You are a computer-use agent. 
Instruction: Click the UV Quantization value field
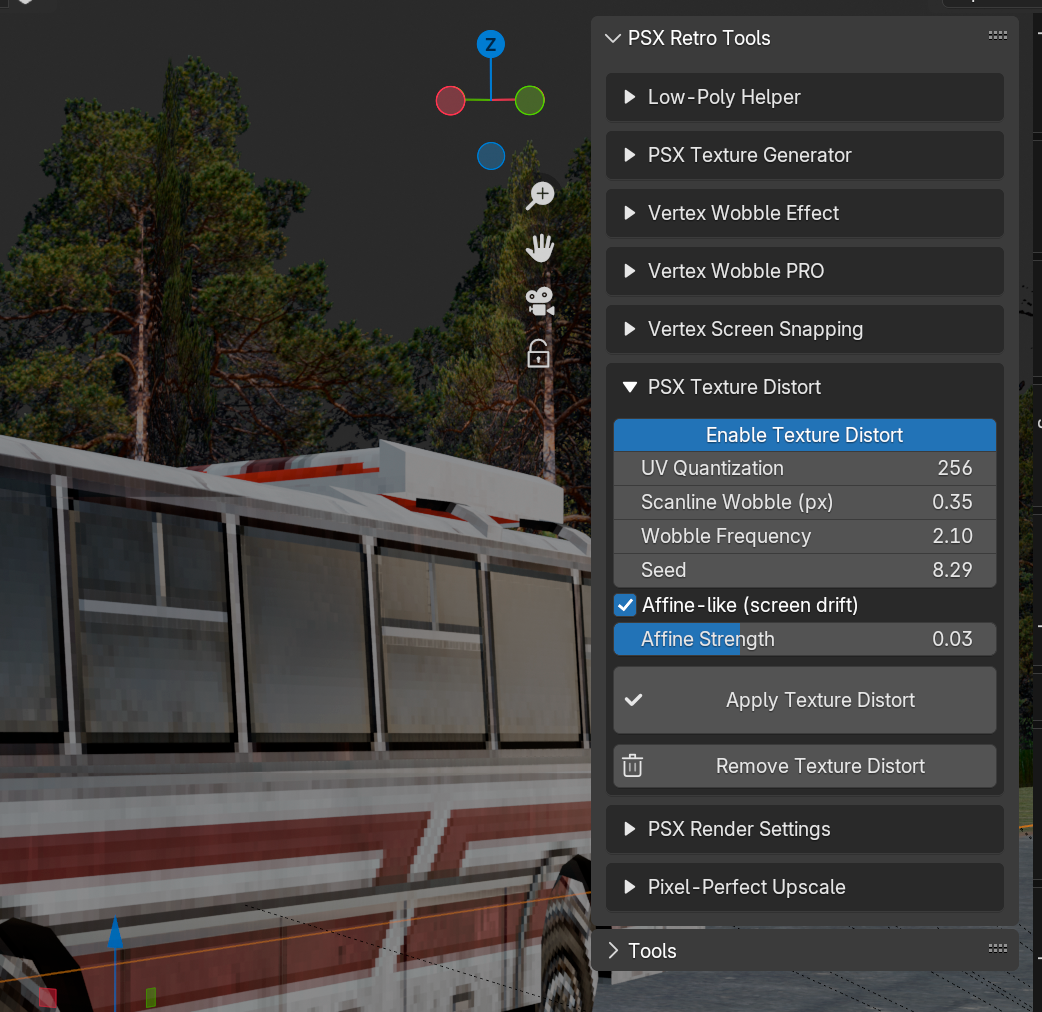pyautogui.click(x=804, y=468)
